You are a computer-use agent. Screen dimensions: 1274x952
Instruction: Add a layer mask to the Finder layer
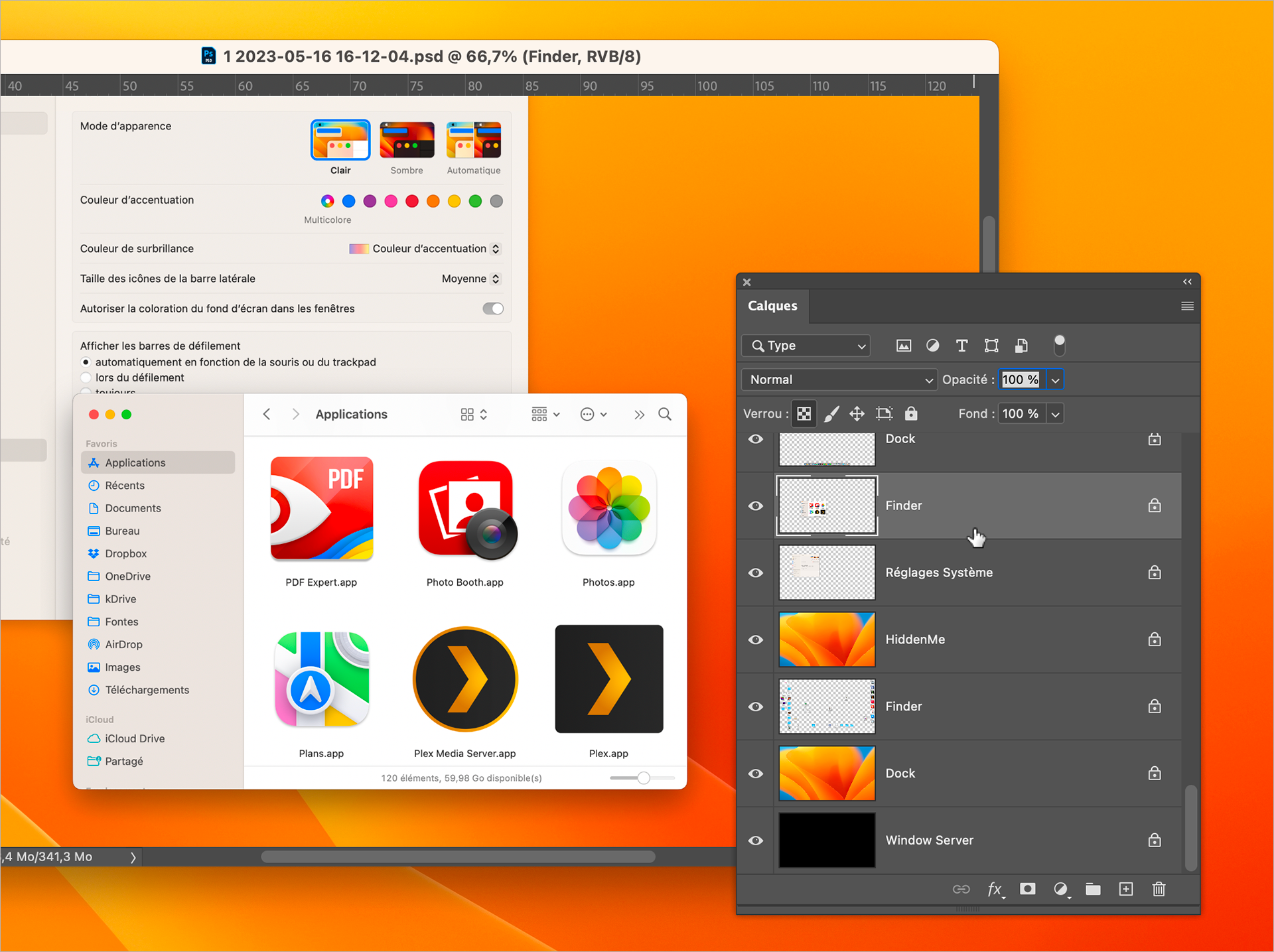[x=1027, y=889]
